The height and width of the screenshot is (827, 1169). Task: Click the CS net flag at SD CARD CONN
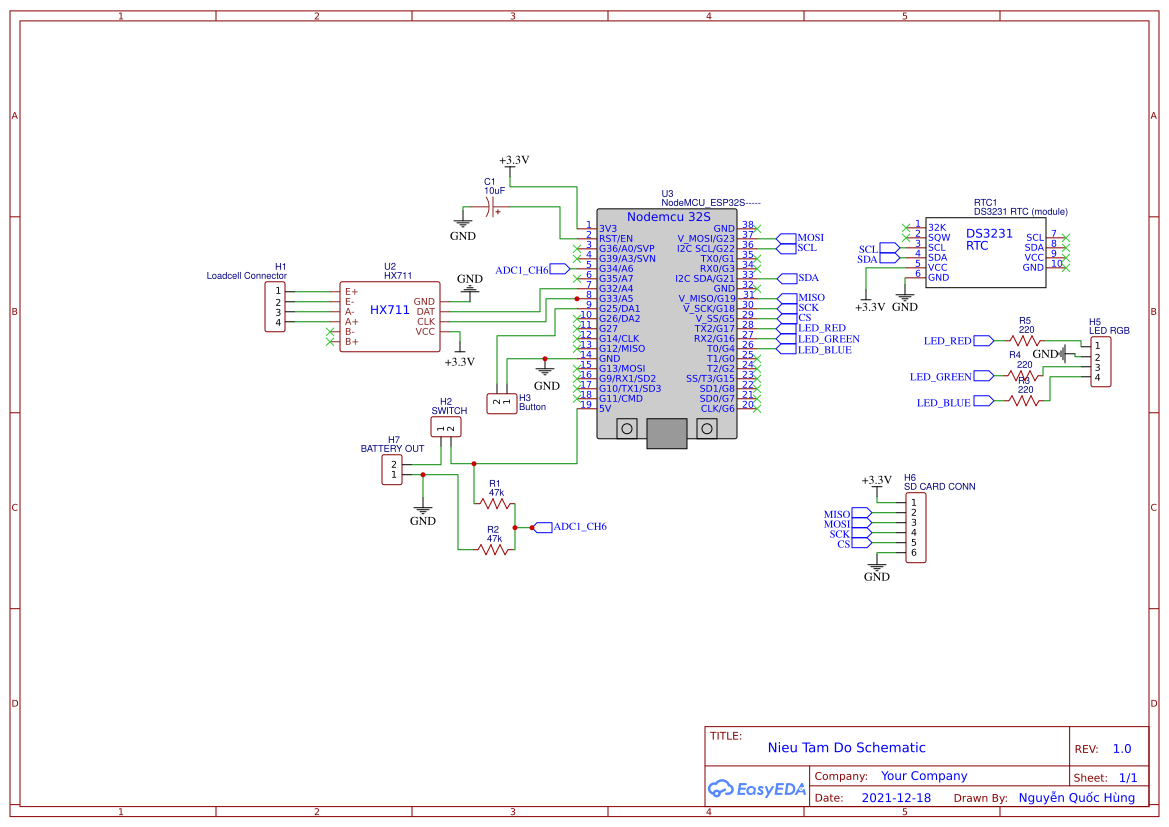(x=854, y=544)
